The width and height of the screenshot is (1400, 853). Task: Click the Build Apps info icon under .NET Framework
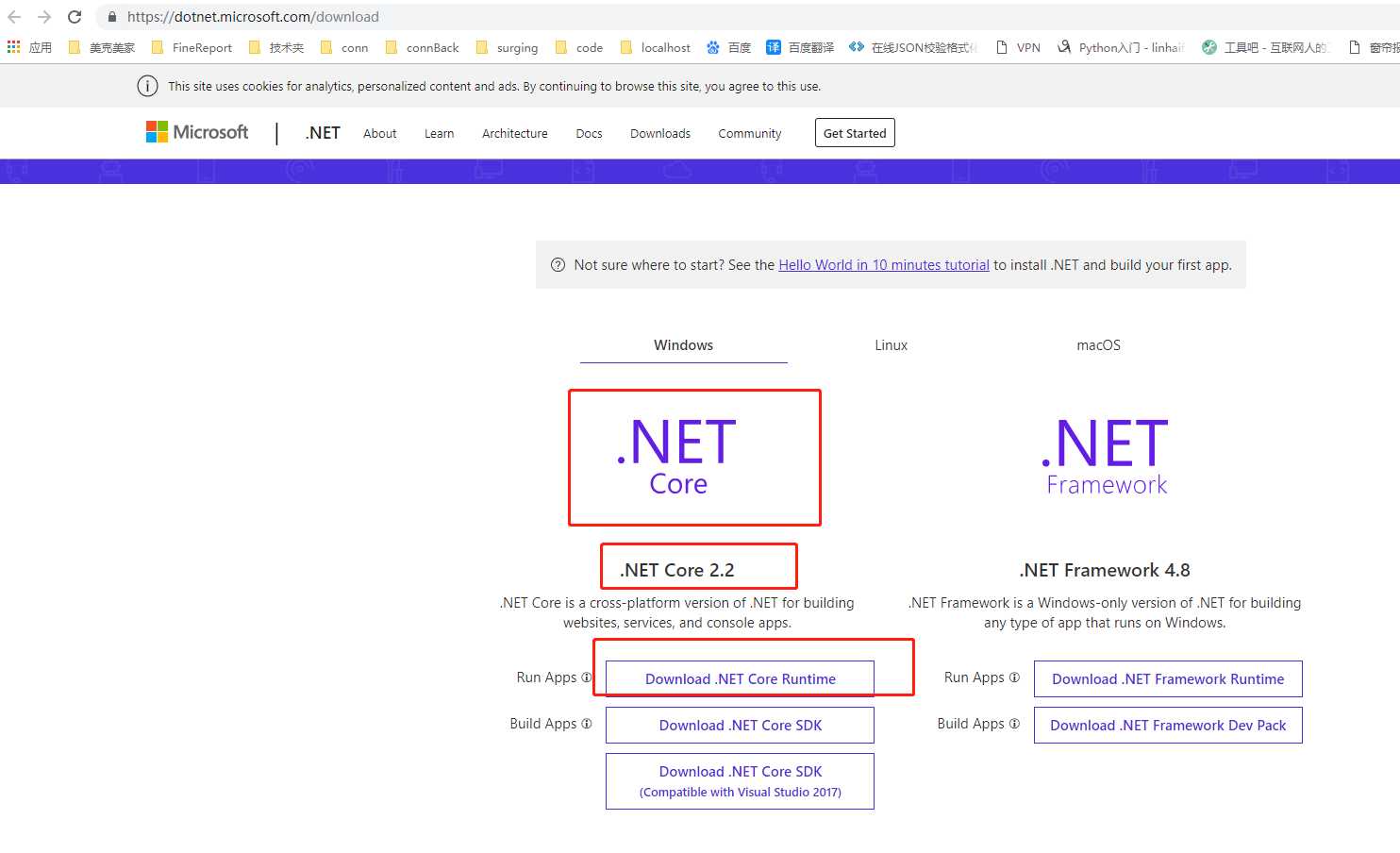(1014, 724)
